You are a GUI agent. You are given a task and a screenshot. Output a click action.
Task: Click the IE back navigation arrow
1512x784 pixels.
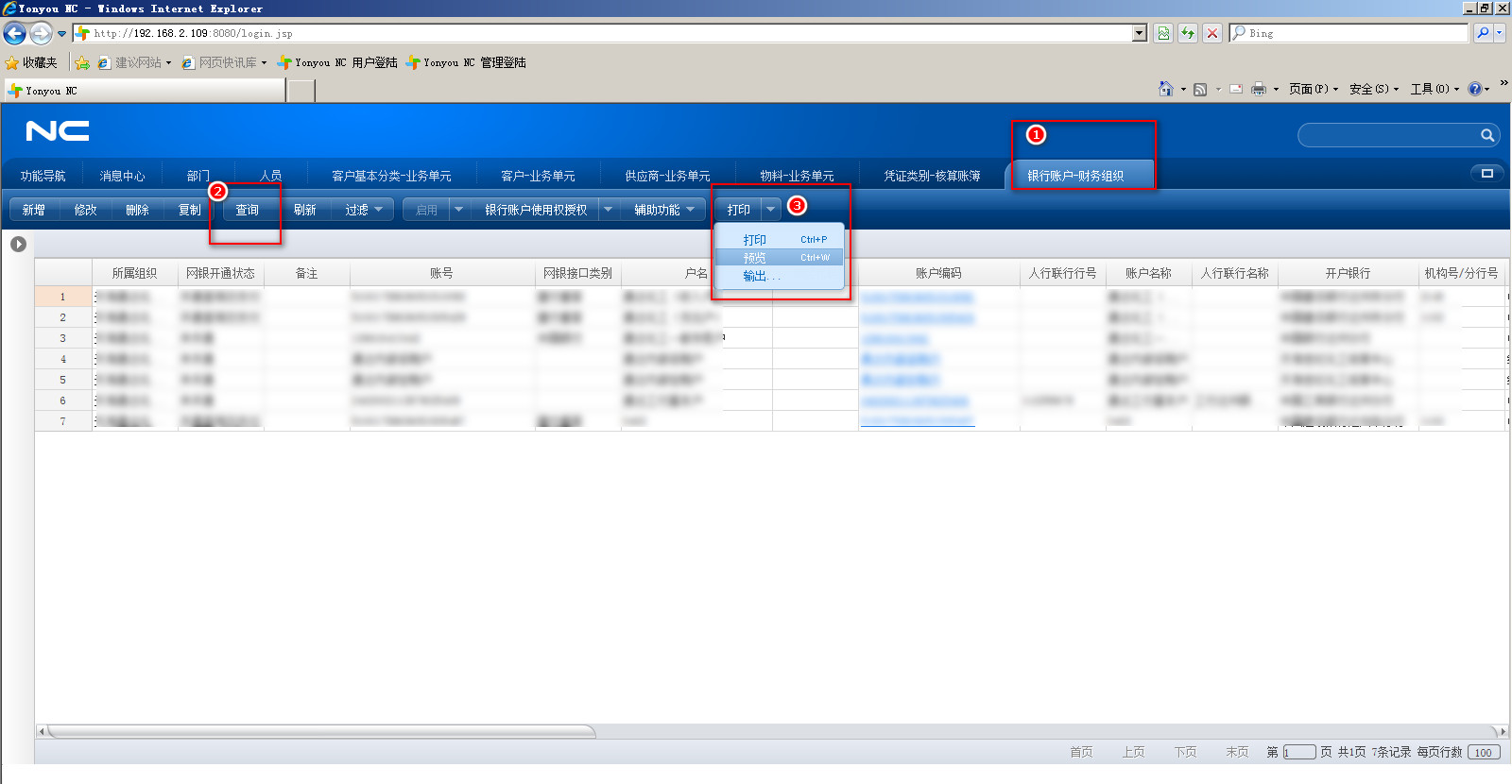[x=14, y=34]
